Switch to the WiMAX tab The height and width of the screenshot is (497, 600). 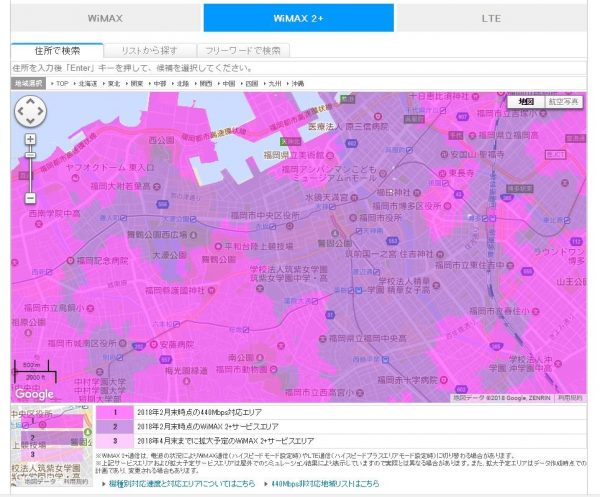click(x=106, y=18)
